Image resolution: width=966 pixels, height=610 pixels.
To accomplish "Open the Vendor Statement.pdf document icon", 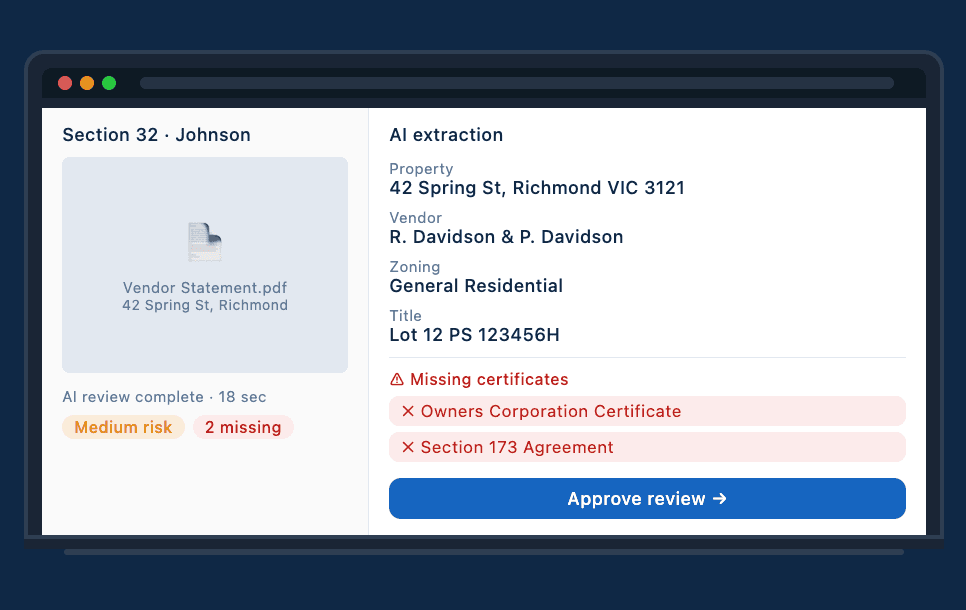I will [205, 242].
